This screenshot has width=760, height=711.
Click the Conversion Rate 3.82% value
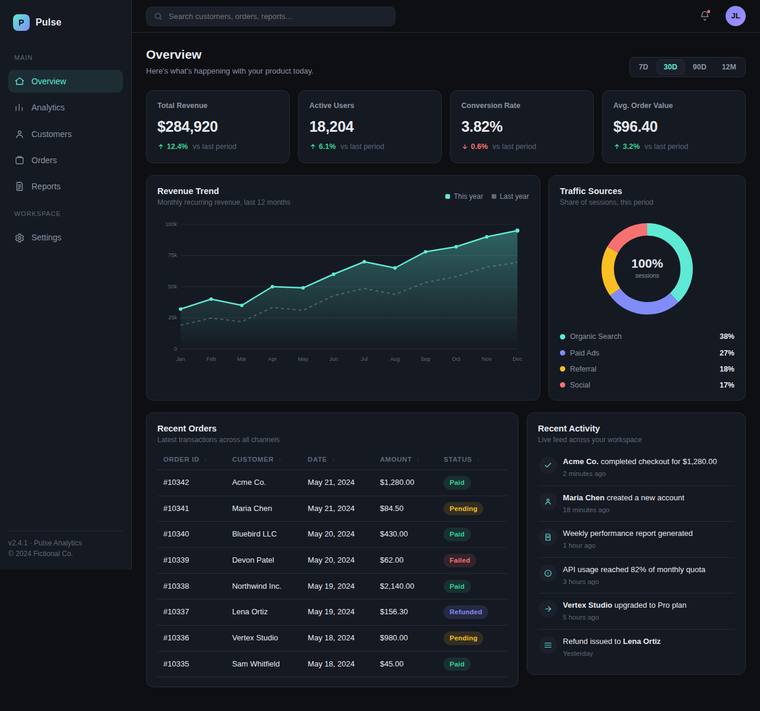pyautogui.click(x=482, y=127)
